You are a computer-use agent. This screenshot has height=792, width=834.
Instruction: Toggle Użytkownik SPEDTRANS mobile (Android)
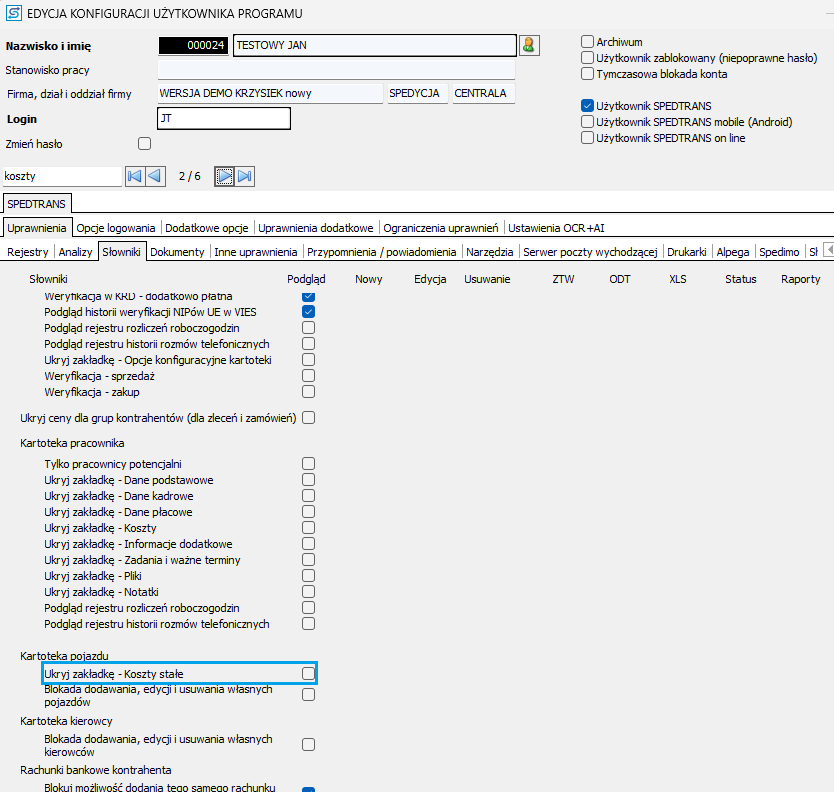(x=588, y=122)
